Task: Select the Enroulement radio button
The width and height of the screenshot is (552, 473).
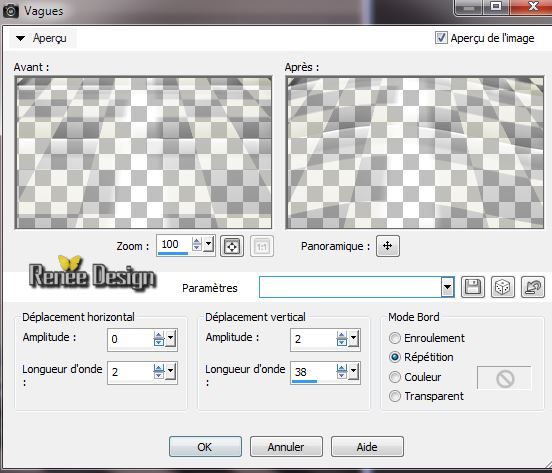Action: pyautogui.click(x=395, y=338)
